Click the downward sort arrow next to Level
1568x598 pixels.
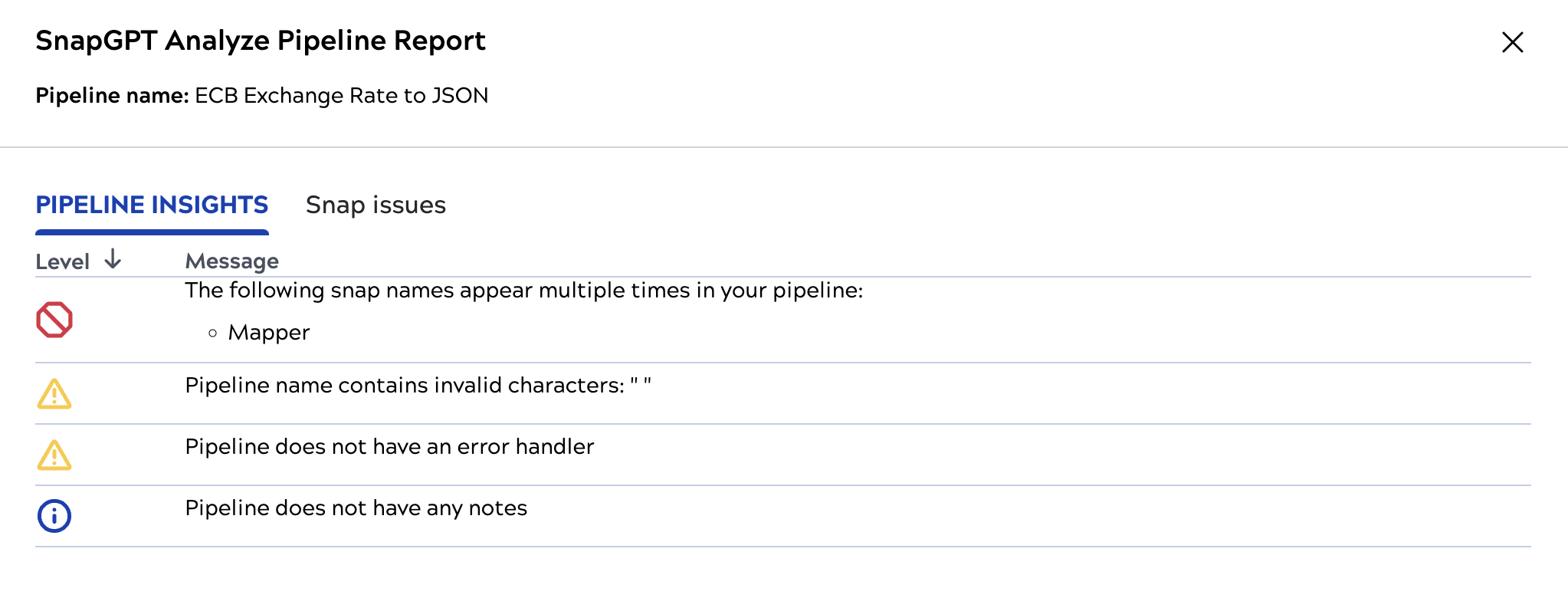coord(112,259)
